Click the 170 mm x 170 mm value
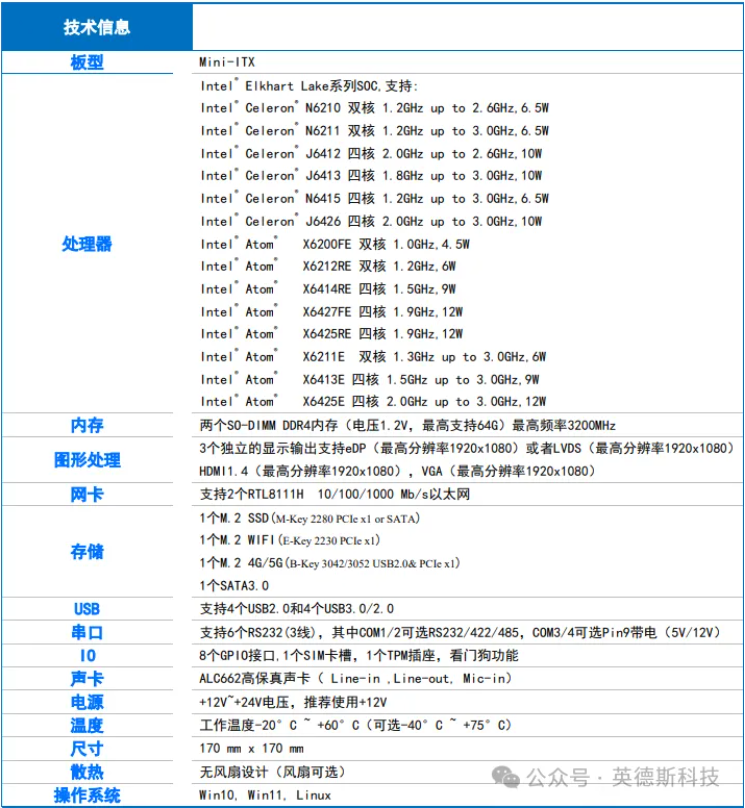The image size is (745, 808). [x=251, y=748]
